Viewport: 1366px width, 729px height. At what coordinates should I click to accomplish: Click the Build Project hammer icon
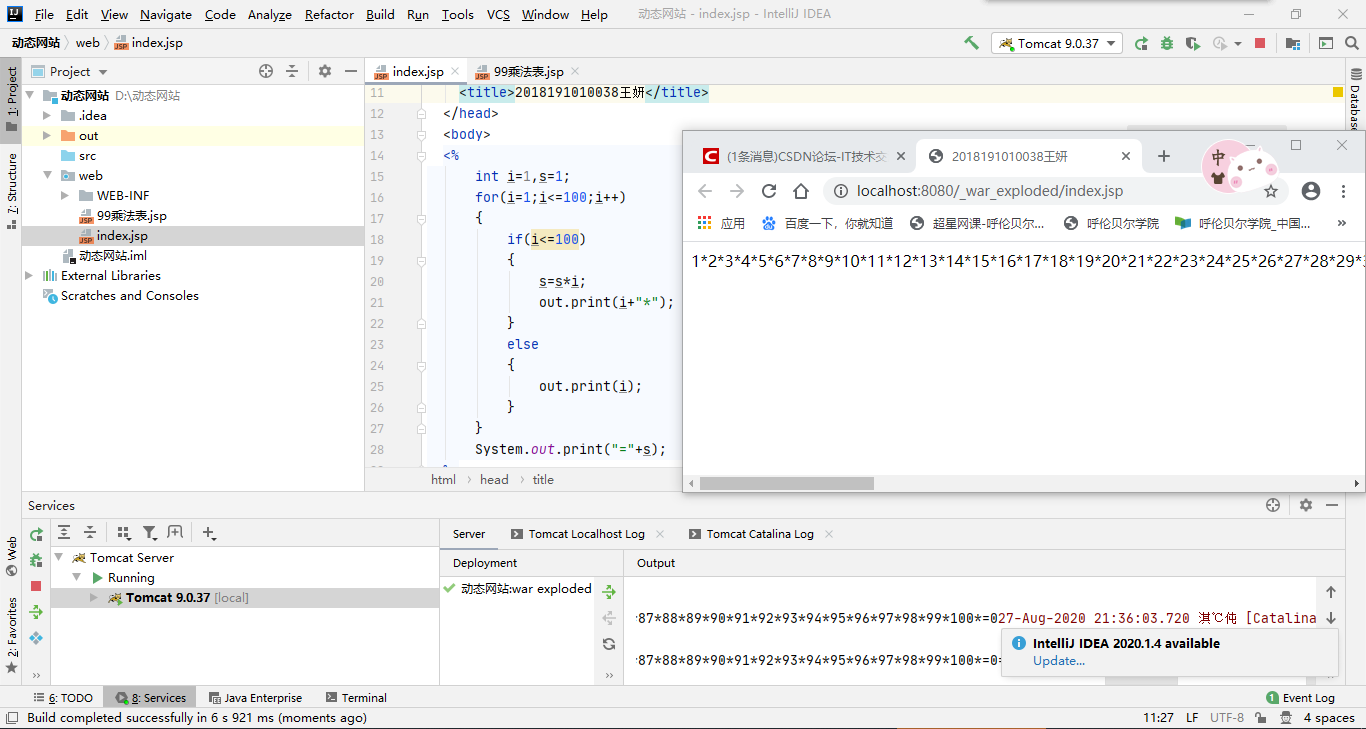pyautogui.click(x=971, y=43)
